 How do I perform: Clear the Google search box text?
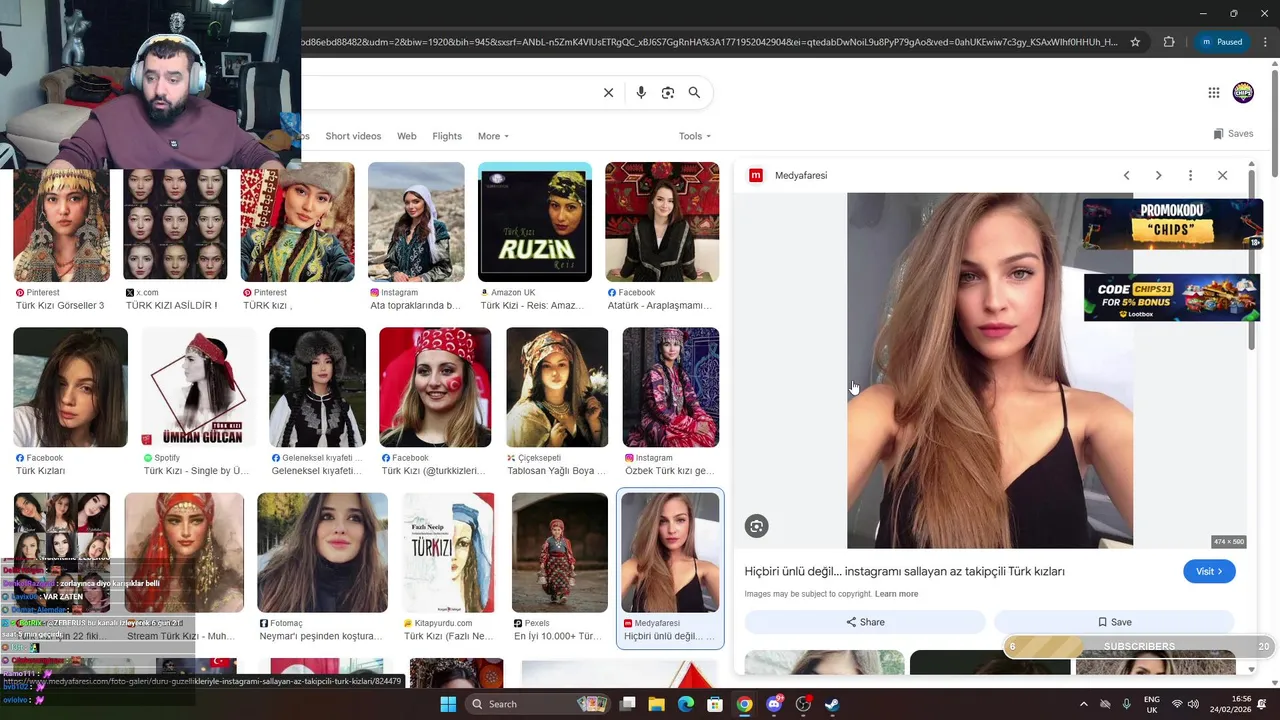tap(608, 93)
